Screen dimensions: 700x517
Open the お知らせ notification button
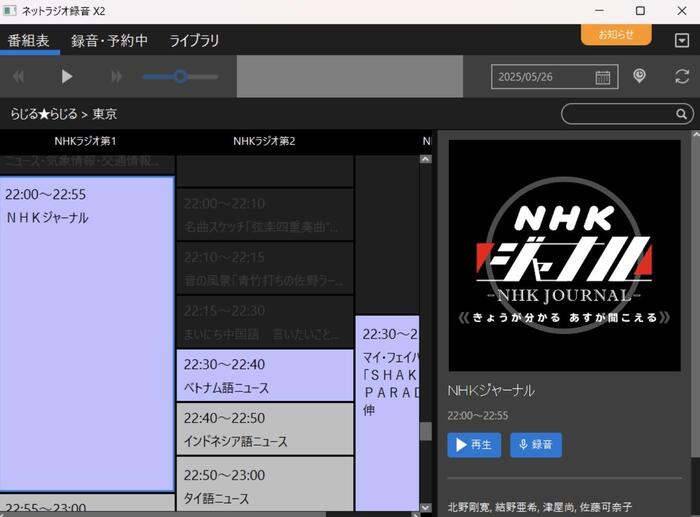pyautogui.click(x=616, y=34)
